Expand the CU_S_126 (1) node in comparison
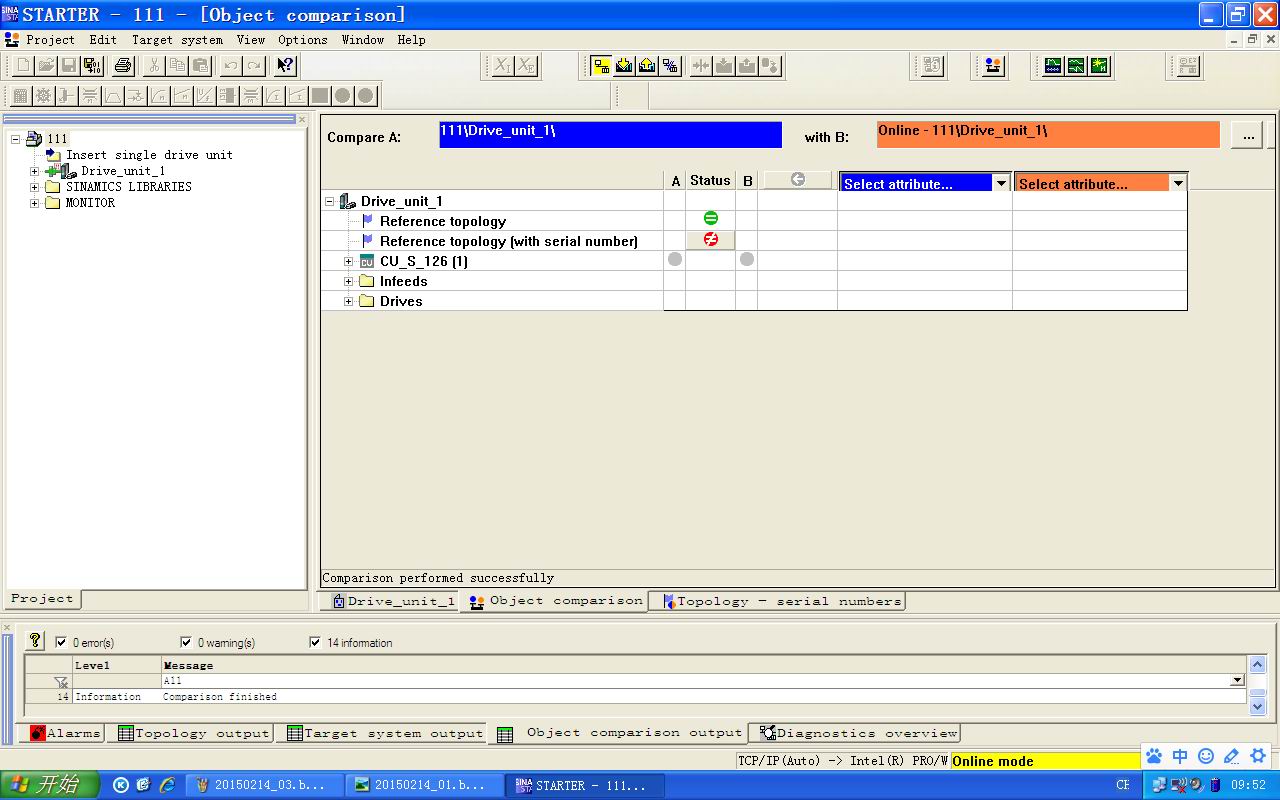Viewport: 1280px width, 800px height. (349, 261)
